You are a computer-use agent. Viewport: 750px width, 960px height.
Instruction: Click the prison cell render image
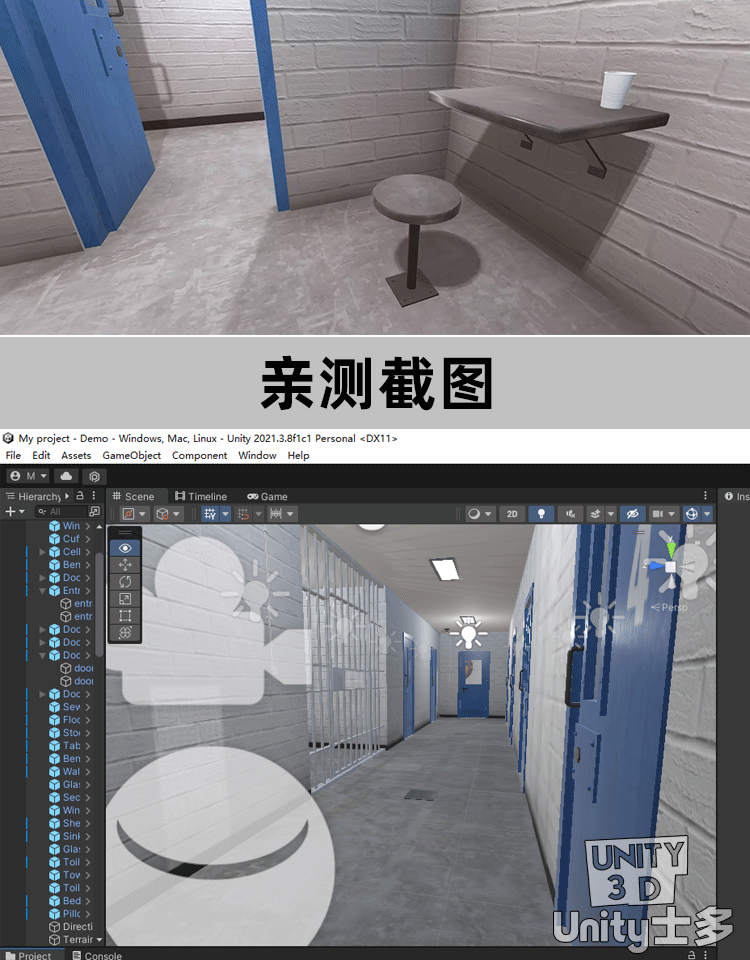tap(375, 167)
